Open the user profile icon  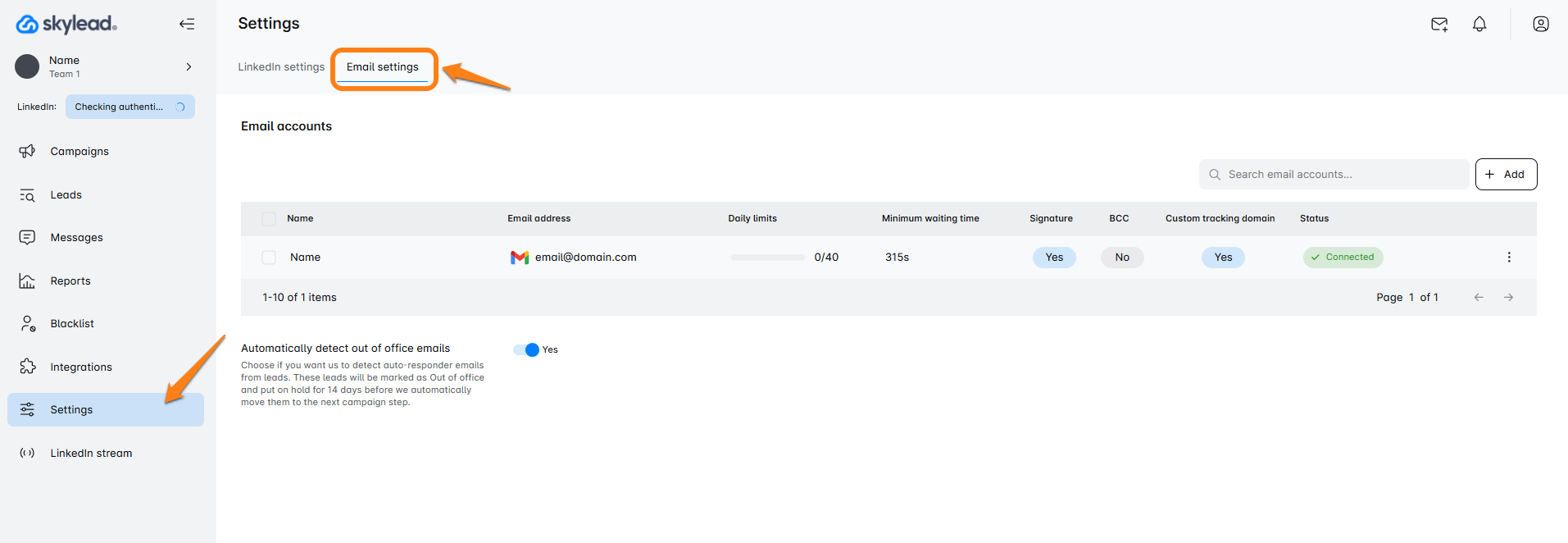pos(1540,25)
